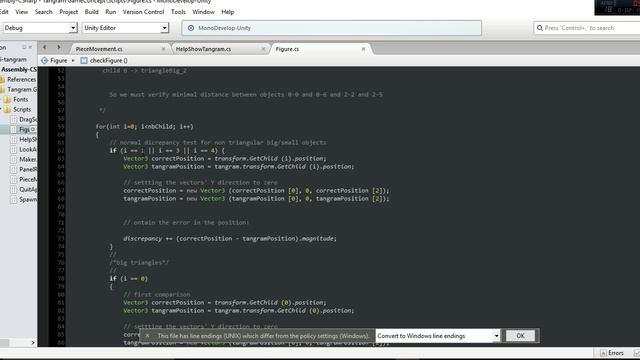Click the MonoDevelop-Unity status icon
The height and width of the screenshot is (360, 640).
coord(191,28)
